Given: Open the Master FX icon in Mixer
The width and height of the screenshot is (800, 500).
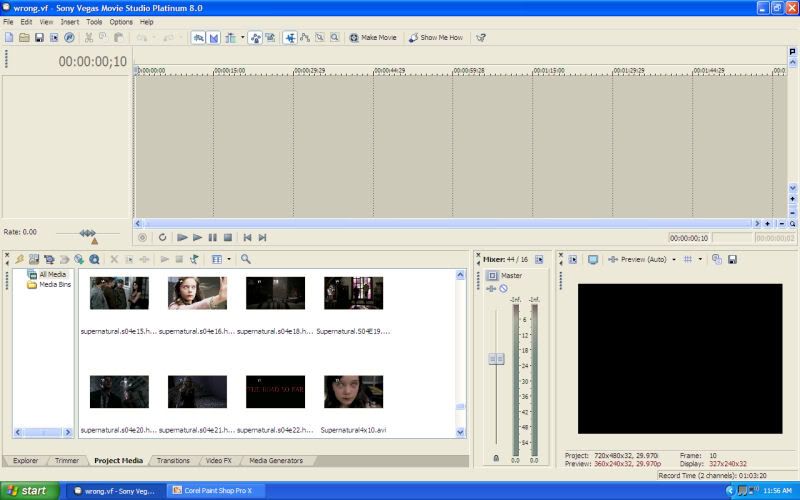Looking at the screenshot, I should [x=491, y=289].
